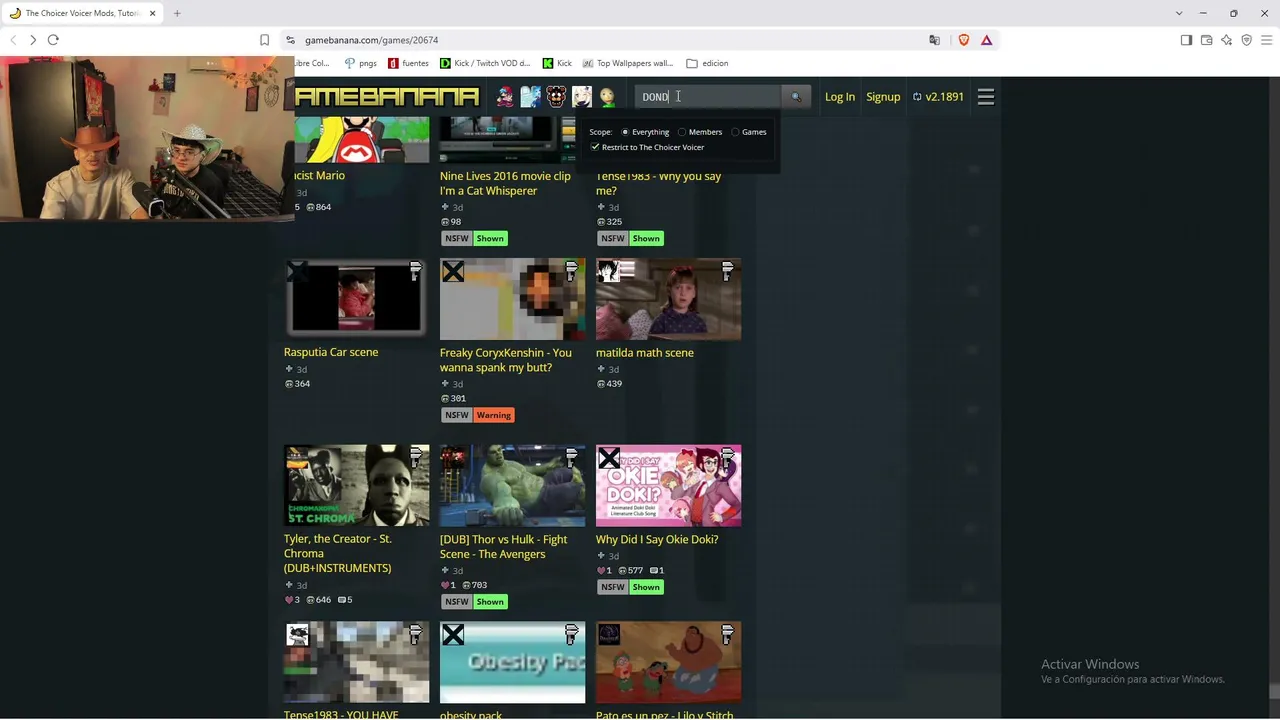Select the Games scope radio button
The height and width of the screenshot is (720, 1280).
[735, 132]
